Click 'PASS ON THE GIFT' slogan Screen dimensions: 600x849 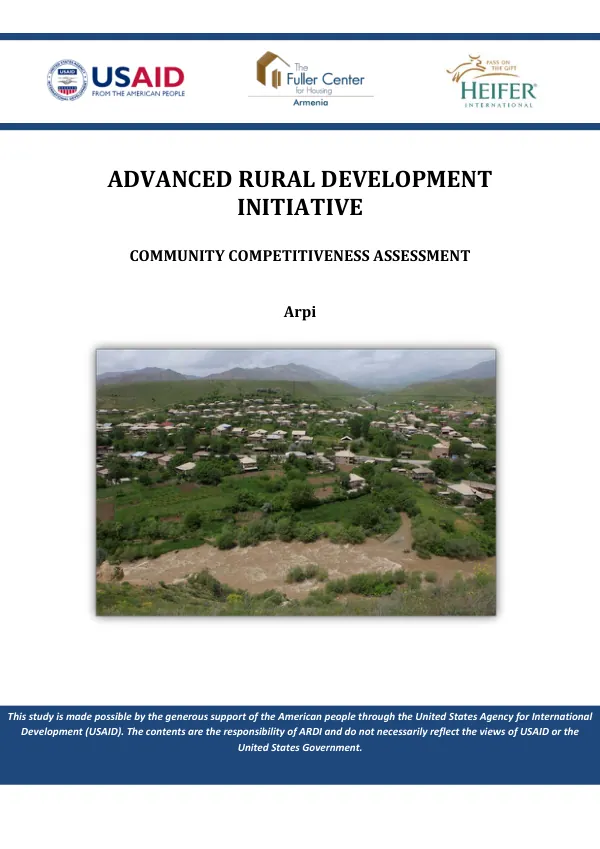[x=501, y=66]
